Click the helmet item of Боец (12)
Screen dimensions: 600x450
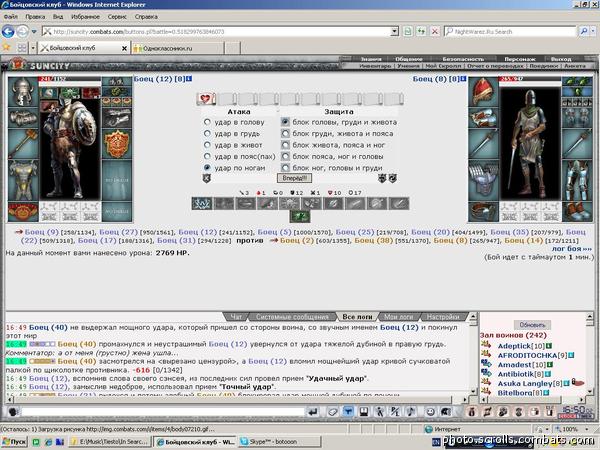click(23, 91)
